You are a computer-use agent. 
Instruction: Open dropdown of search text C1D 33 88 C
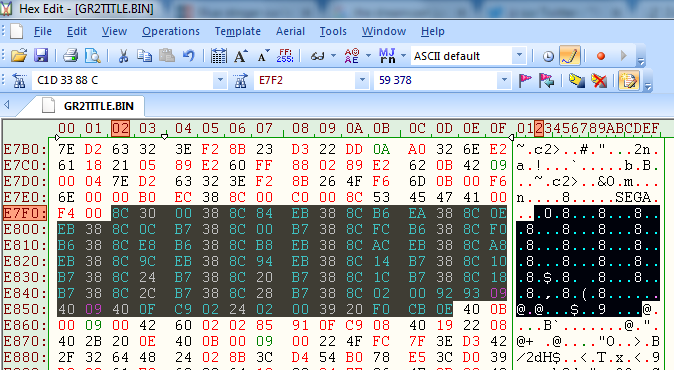pos(220,80)
